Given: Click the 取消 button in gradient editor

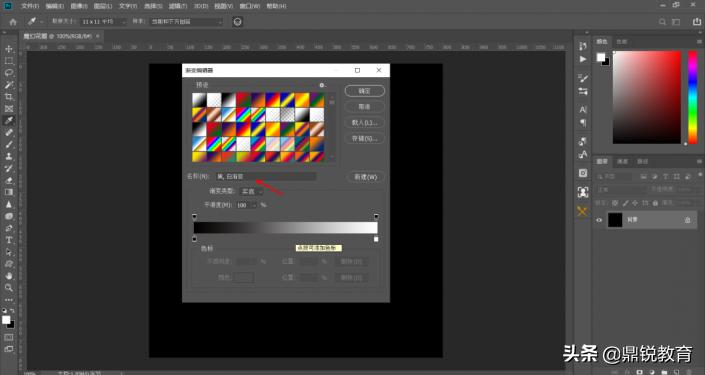Looking at the screenshot, I should point(365,107).
